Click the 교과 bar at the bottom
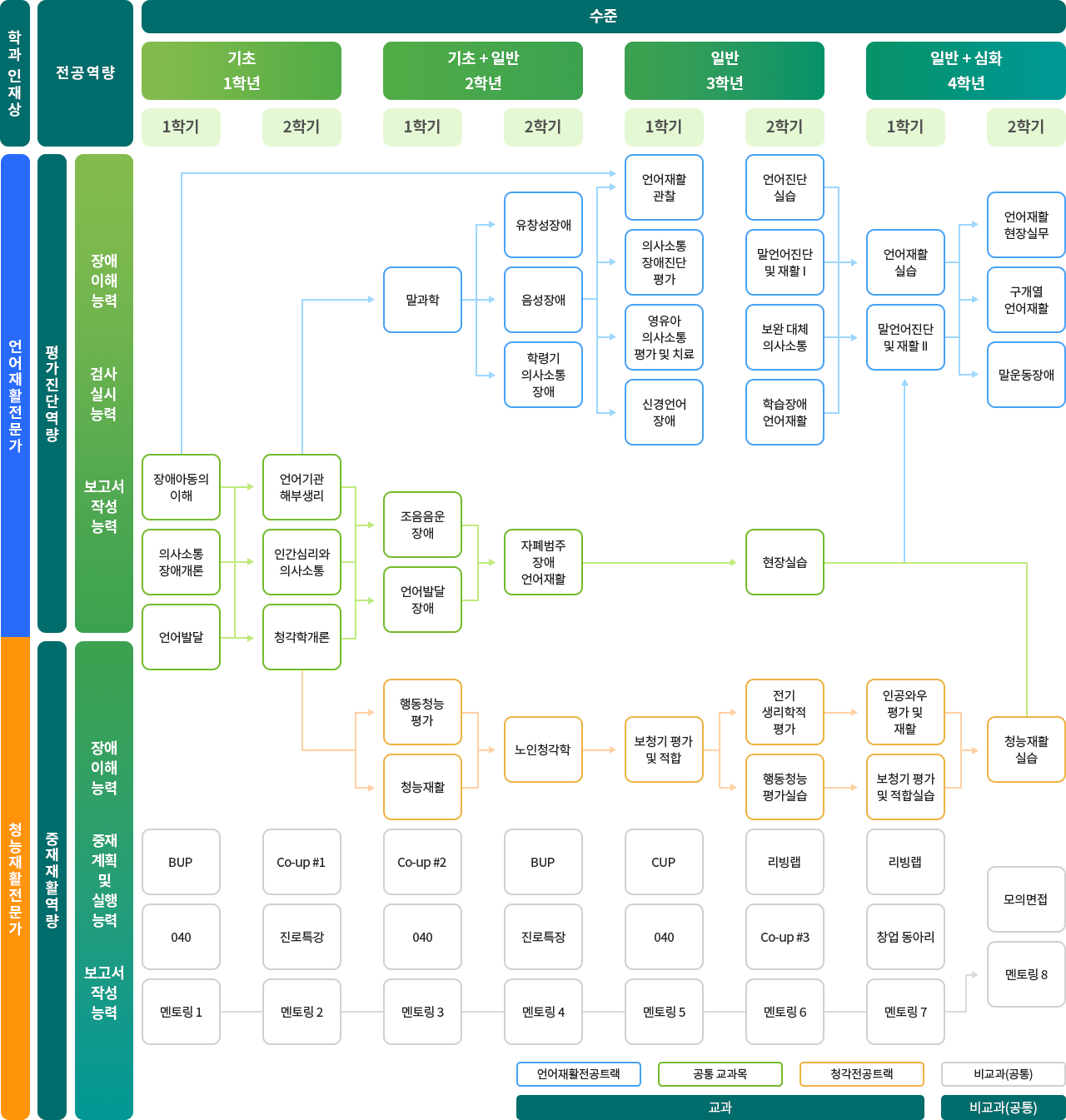 coord(720,1108)
